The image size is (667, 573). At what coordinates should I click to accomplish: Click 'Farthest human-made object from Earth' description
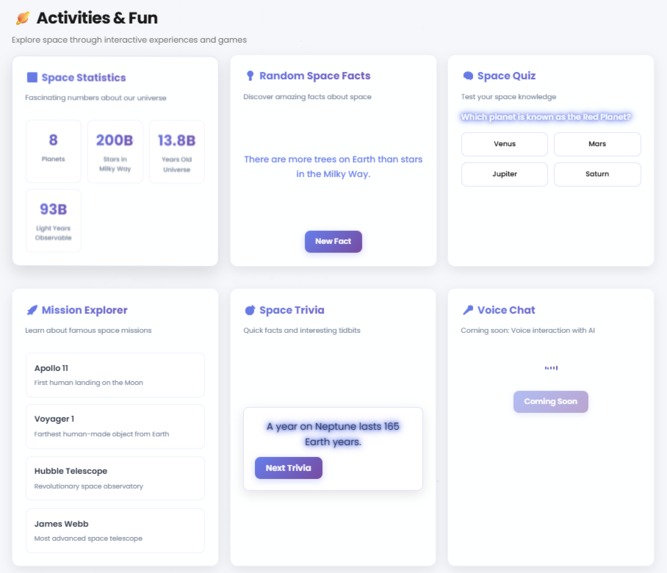(x=102, y=434)
